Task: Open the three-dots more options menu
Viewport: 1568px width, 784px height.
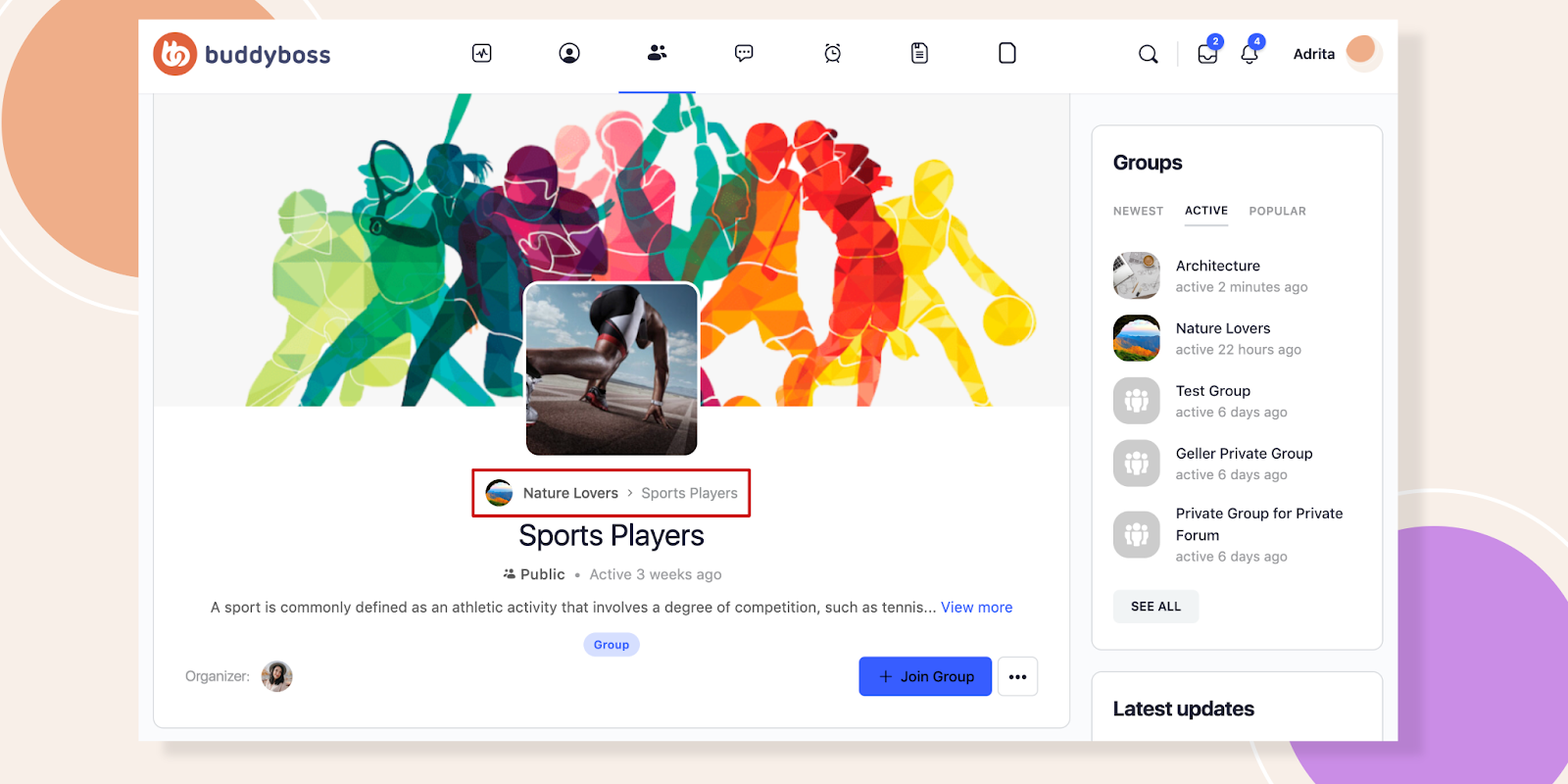Action: coord(1017,676)
